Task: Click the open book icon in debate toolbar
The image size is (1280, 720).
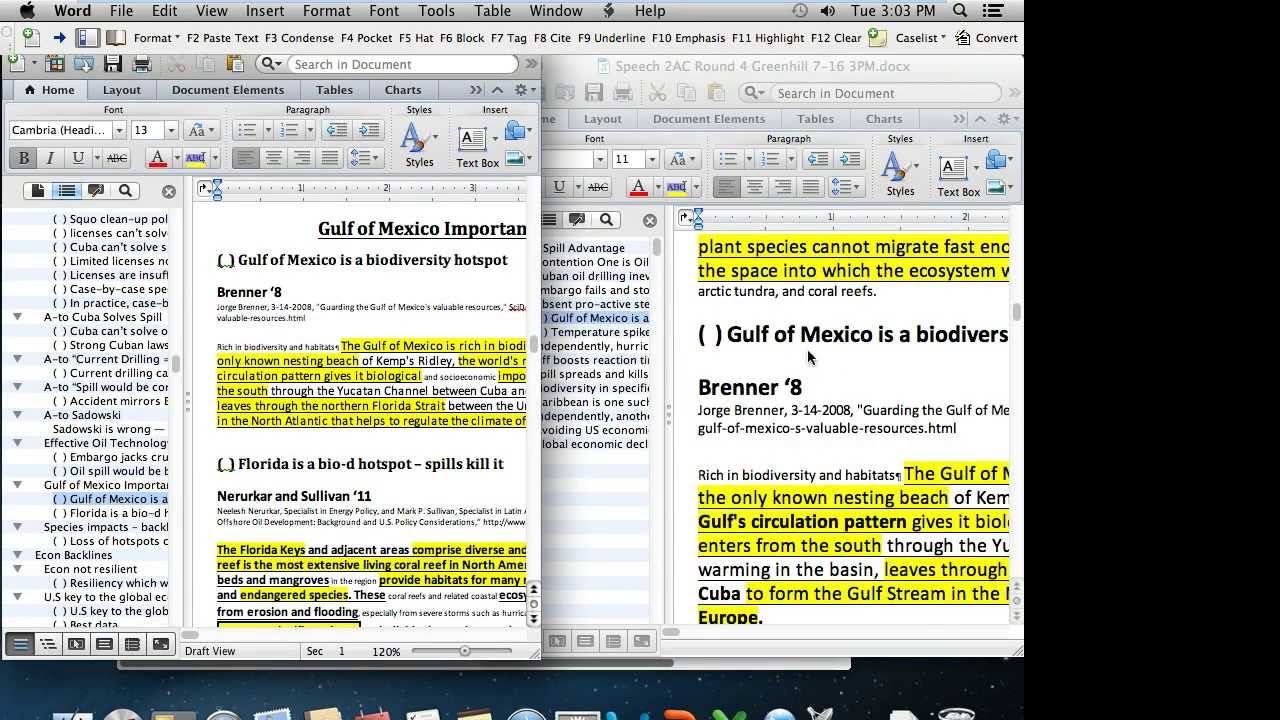Action: click(x=116, y=38)
